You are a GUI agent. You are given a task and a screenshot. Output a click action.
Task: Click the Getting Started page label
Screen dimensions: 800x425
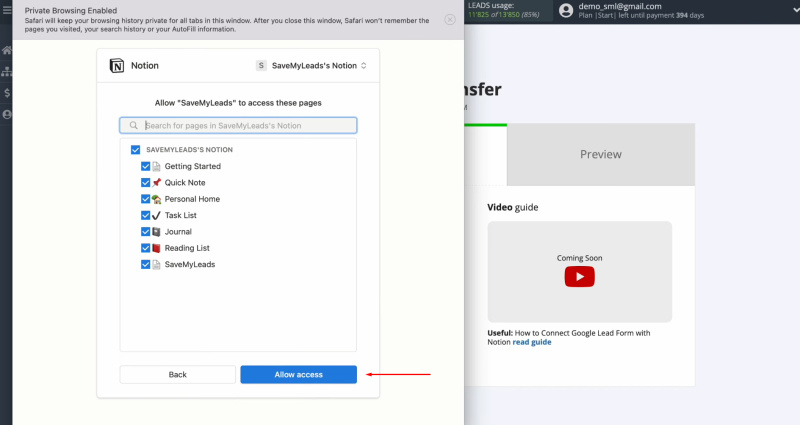[x=193, y=166]
